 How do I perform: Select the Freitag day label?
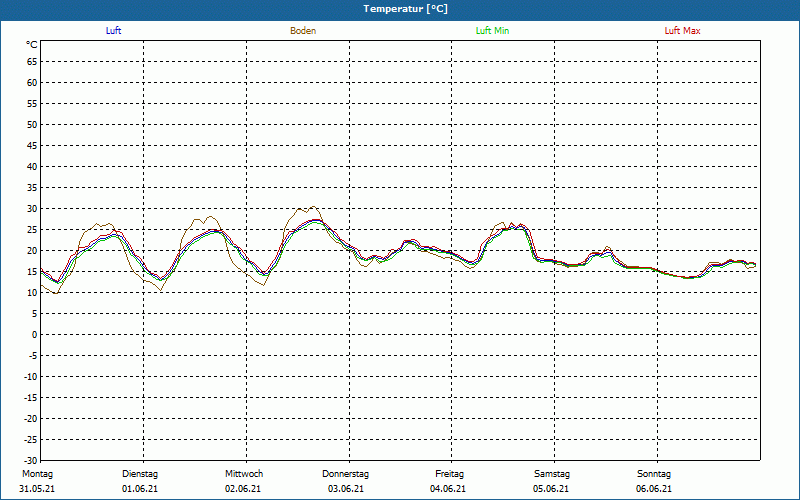coord(449,474)
